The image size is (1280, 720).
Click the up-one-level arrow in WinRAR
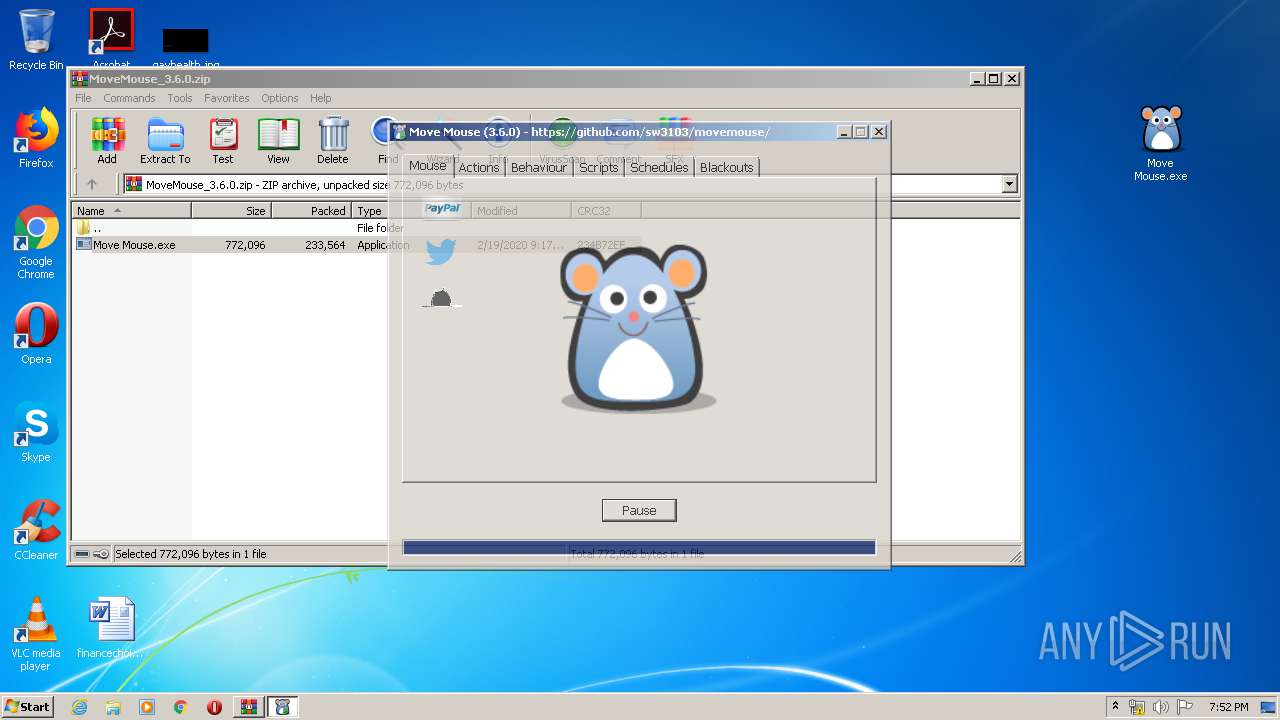92,184
